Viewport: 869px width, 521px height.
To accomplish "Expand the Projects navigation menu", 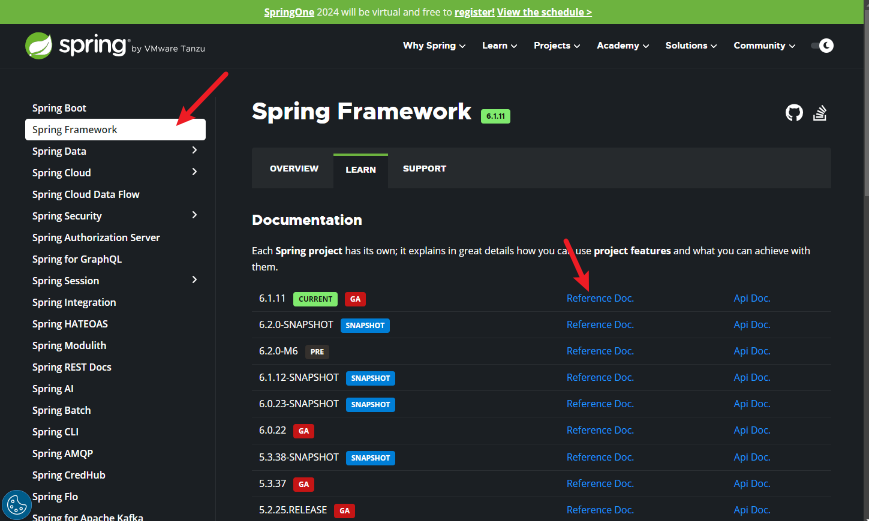I will 556,45.
